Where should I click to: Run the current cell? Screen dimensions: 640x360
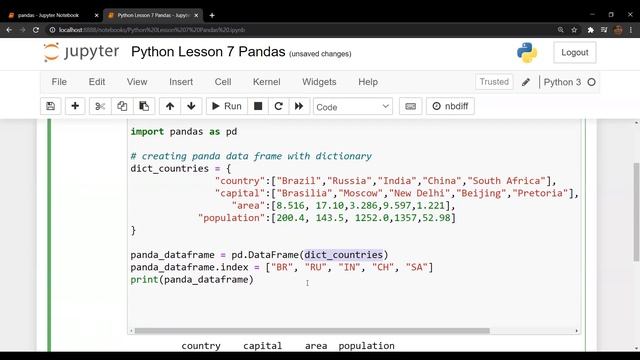(x=227, y=106)
